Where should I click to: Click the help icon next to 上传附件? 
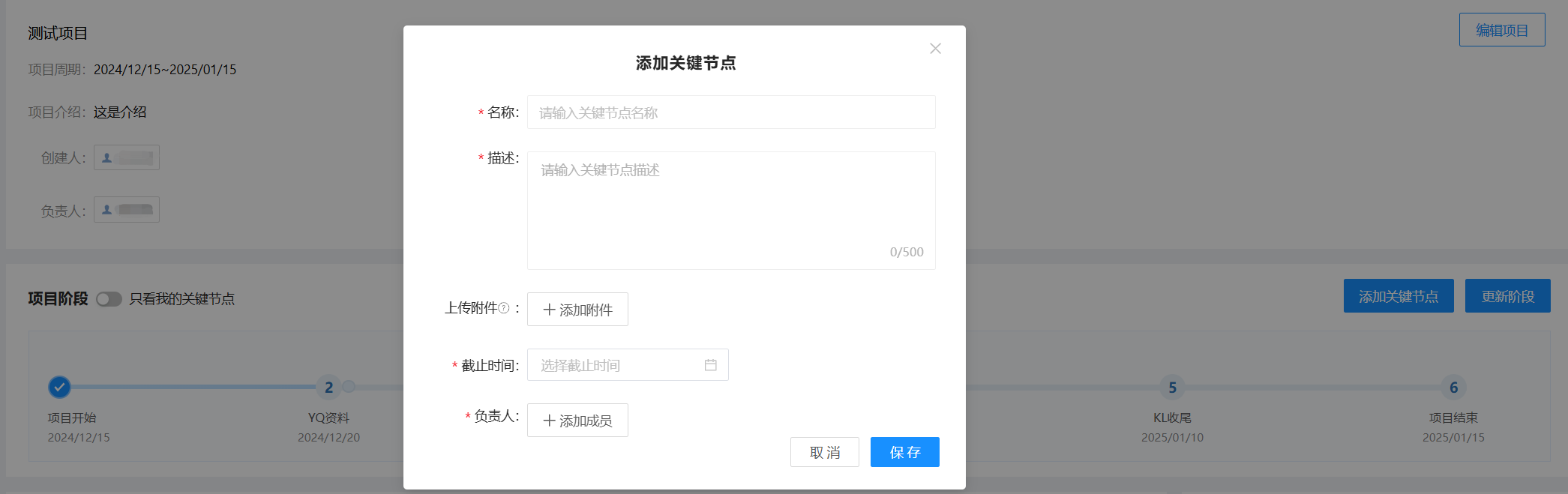click(x=504, y=308)
